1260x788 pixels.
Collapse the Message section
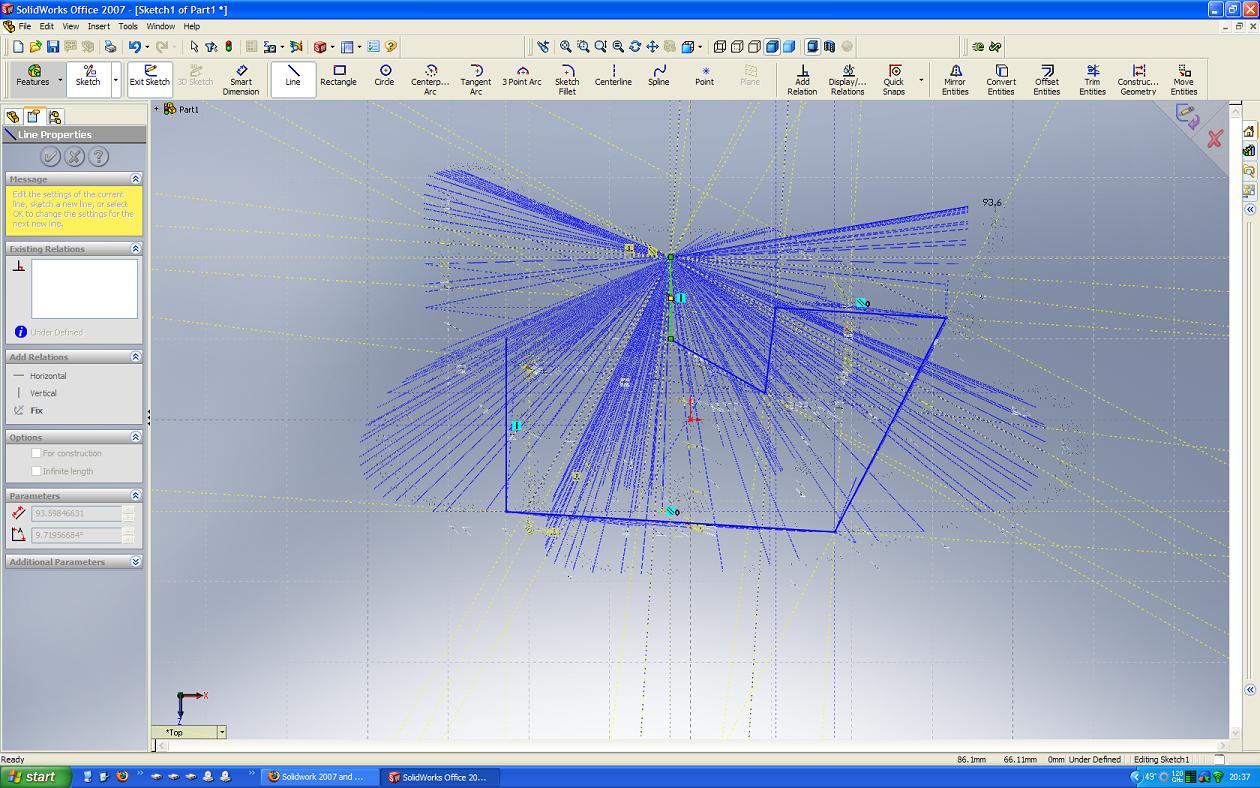[x=136, y=179]
